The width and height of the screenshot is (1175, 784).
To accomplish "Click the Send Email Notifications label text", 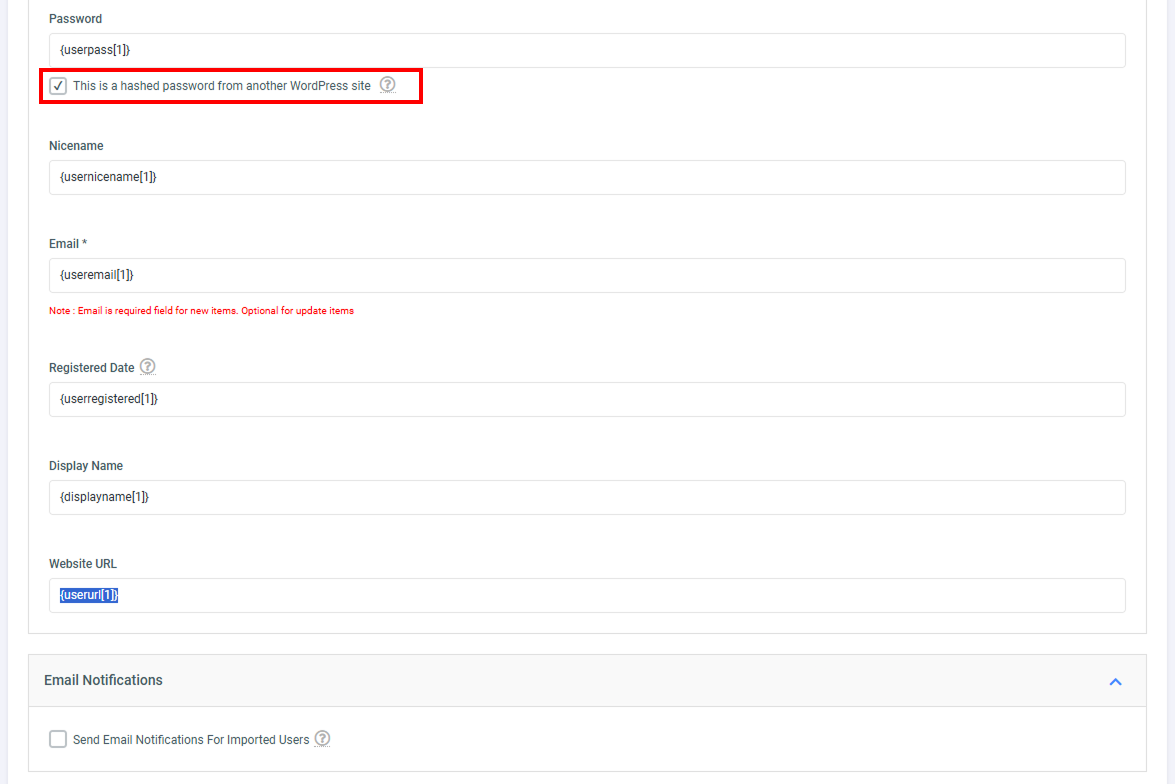I will coord(191,740).
